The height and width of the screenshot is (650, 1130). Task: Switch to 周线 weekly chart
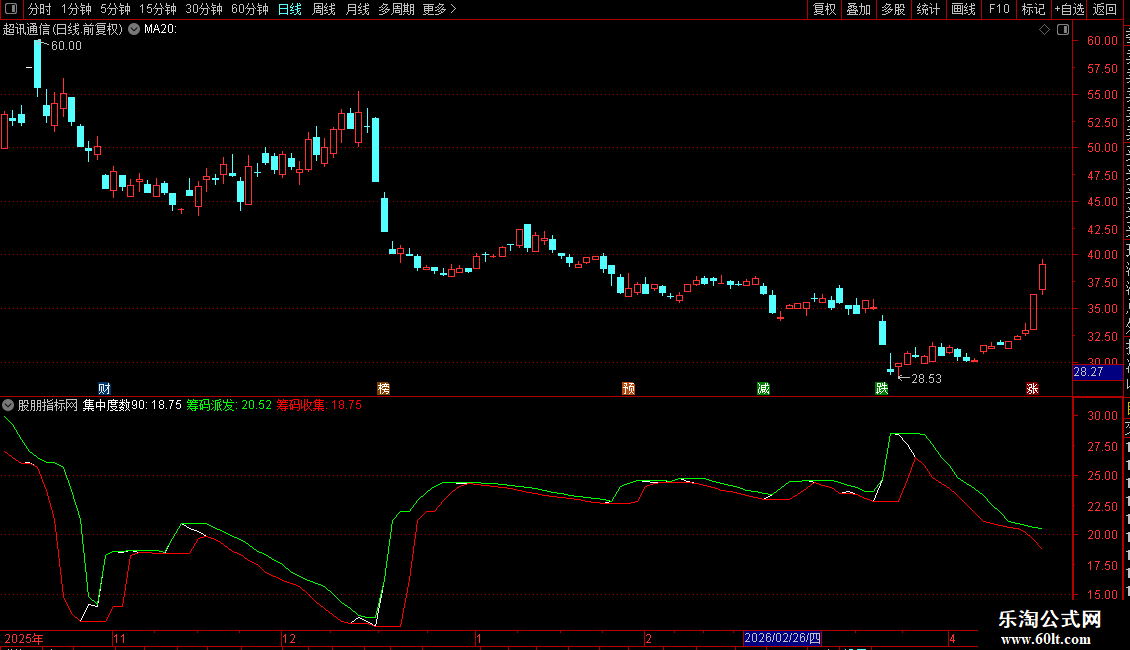pos(324,9)
